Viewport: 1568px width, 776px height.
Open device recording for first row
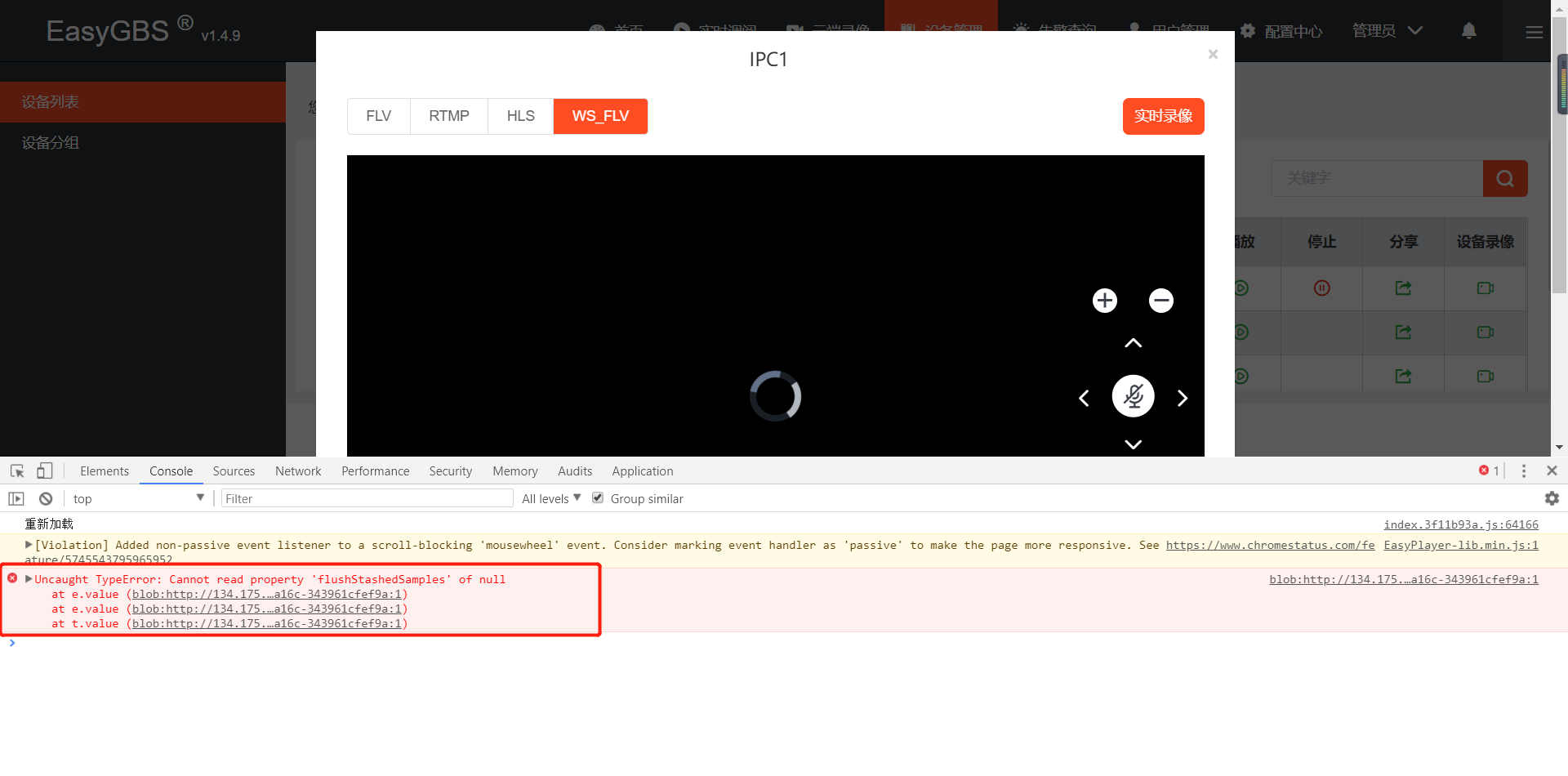(1486, 288)
